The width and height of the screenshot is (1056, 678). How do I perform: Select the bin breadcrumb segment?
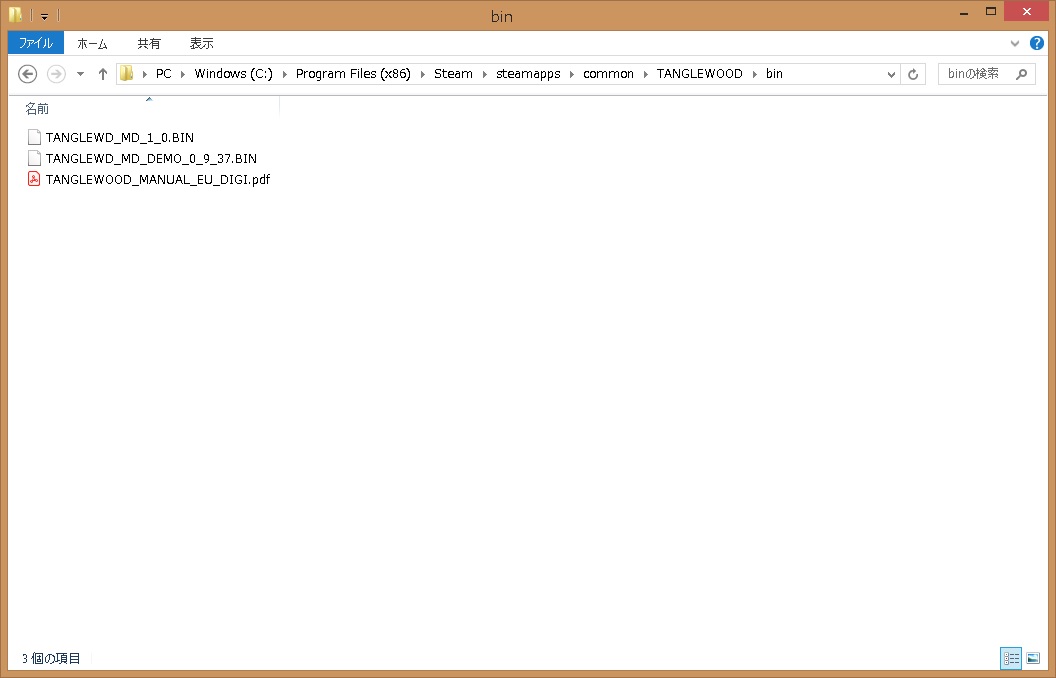click(774, 74)
